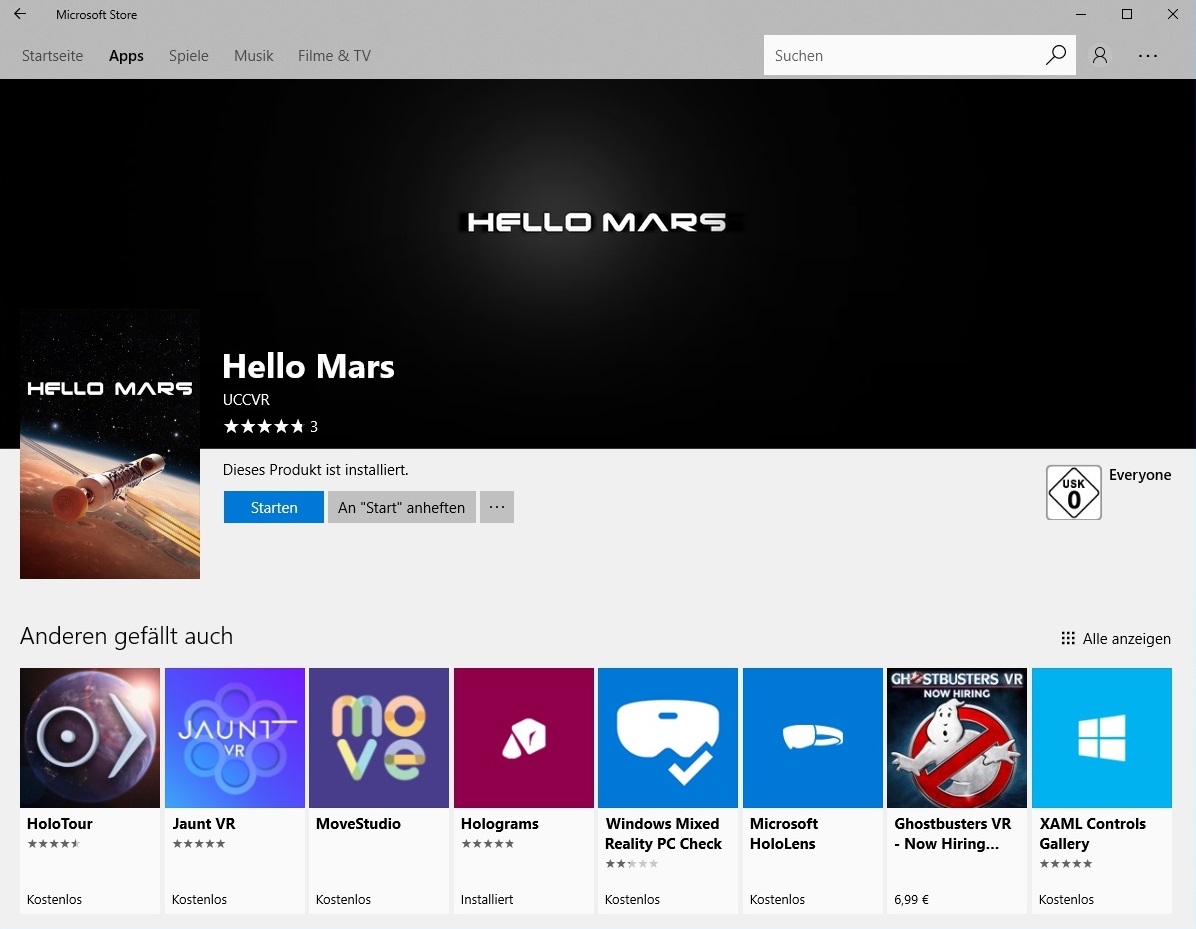The image size is (1196, 929).
Task: Select the Microsoft HoloLens app icon
Action: [812, 738]
